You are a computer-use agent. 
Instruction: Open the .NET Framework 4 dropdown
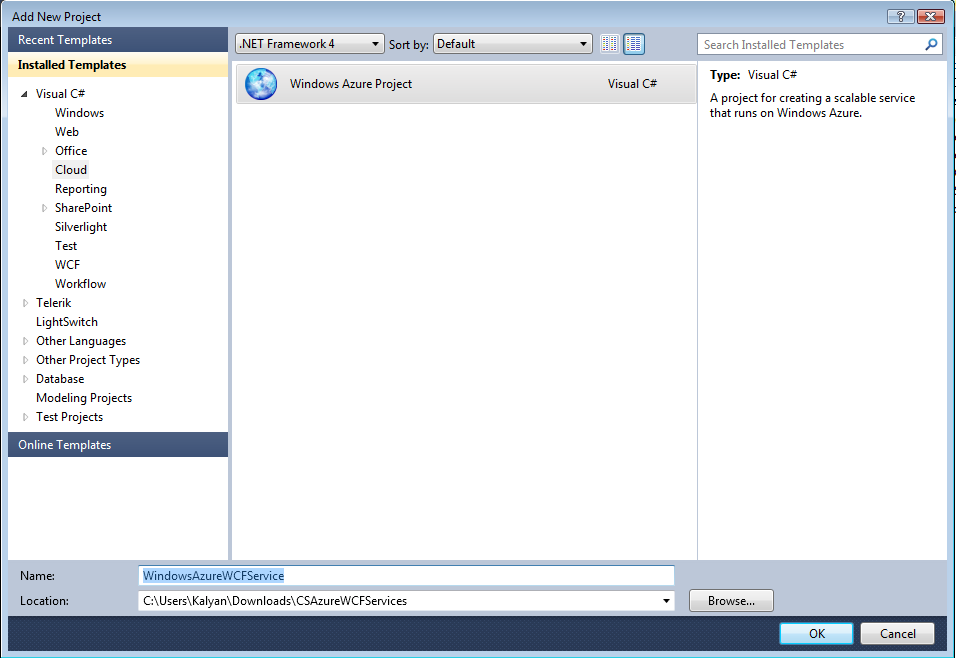point(310,44)
